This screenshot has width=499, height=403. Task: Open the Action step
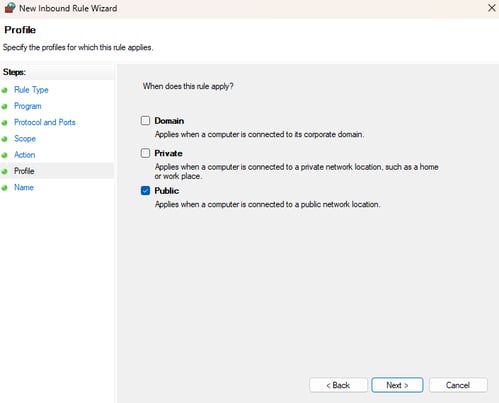pyautogui.click(x=24, y=155)
